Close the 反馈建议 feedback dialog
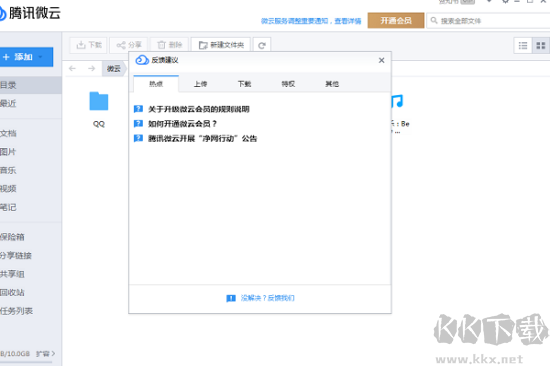Viewport: 550px width, 366px height. 382,60
